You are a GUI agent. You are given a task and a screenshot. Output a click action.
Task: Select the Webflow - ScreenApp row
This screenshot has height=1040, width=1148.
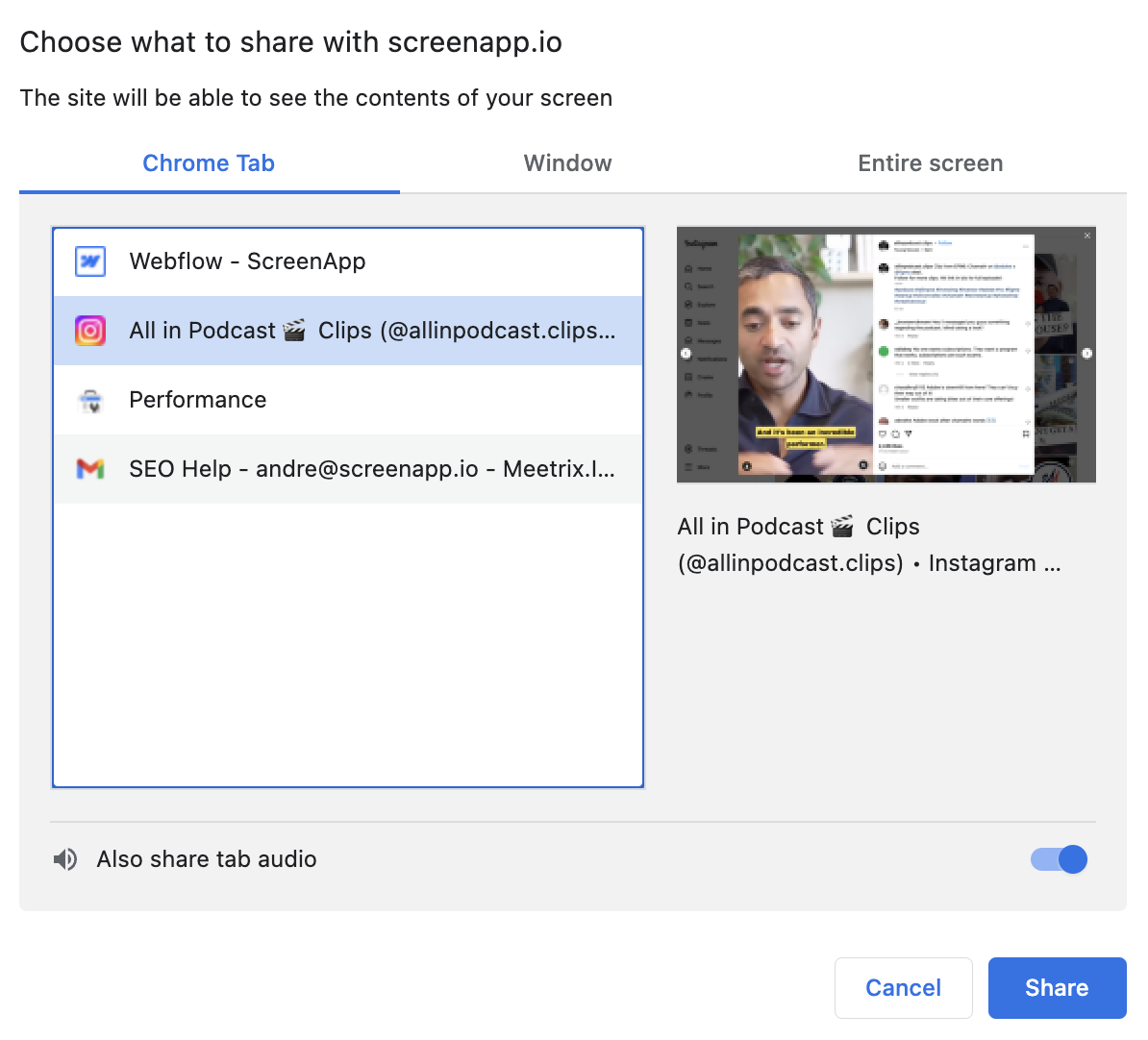click(348, 261)
